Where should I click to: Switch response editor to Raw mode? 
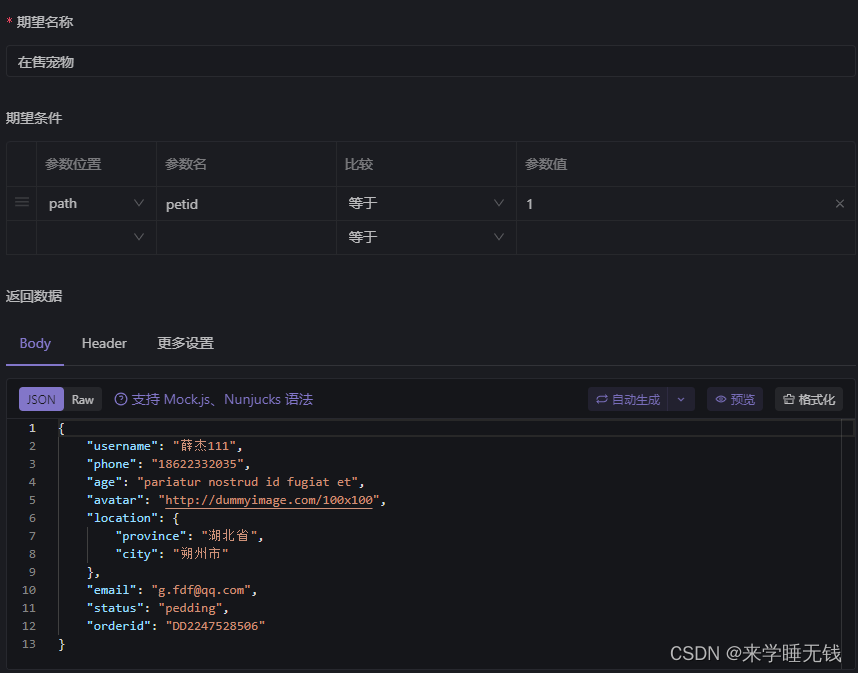point(83,399)
